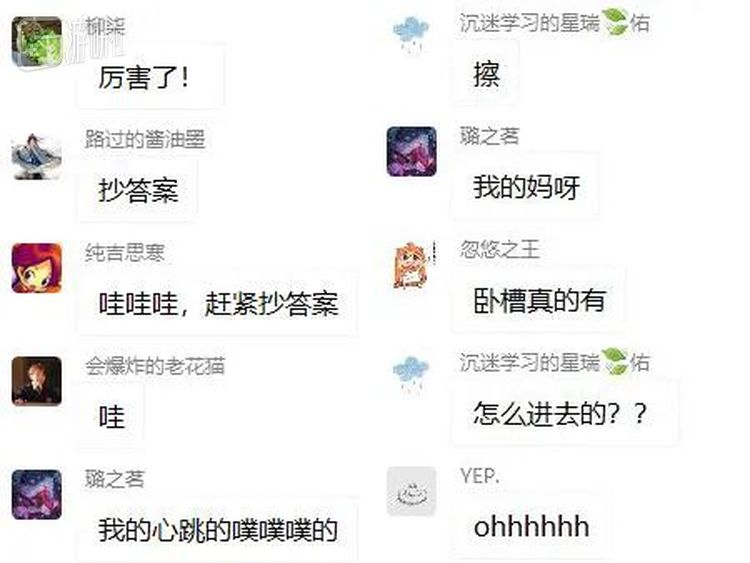750x563 pixels.
Task: Click the message 哇哇哇,赶紧抄答案
Action: (218, 303)
